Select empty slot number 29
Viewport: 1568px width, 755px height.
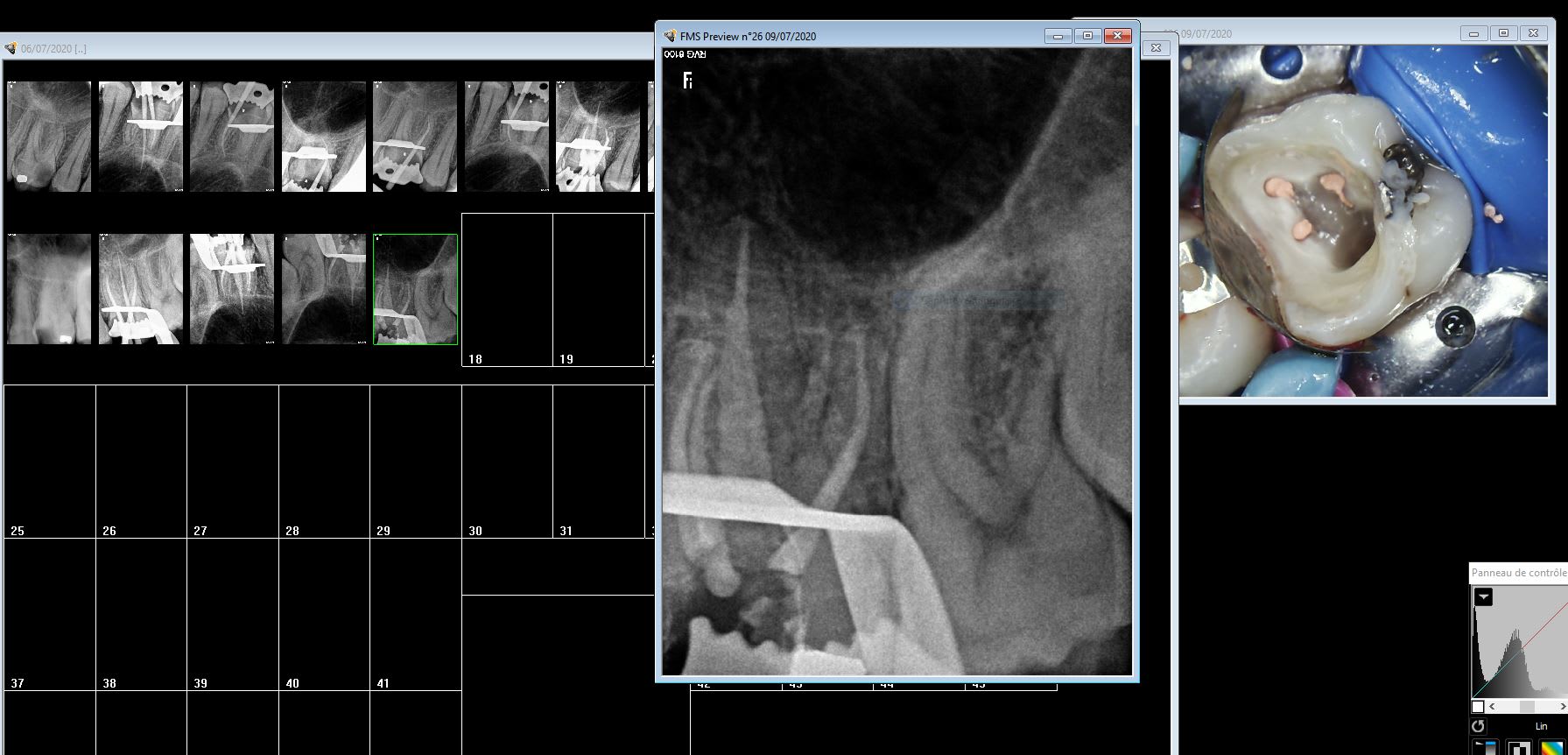pyautogui.click(x=415, y=461)
